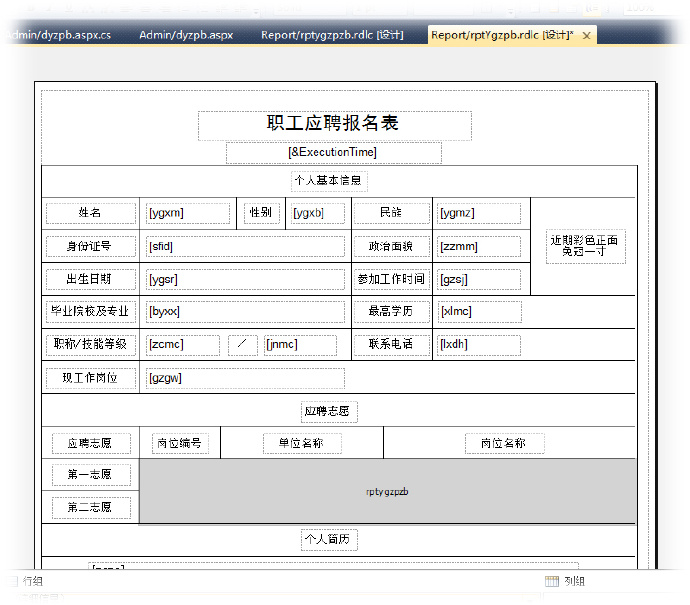The height and width of the screenshot is (605, 690).
Task: Select the [gzsj] field textbox
Action: coord(479,279)
